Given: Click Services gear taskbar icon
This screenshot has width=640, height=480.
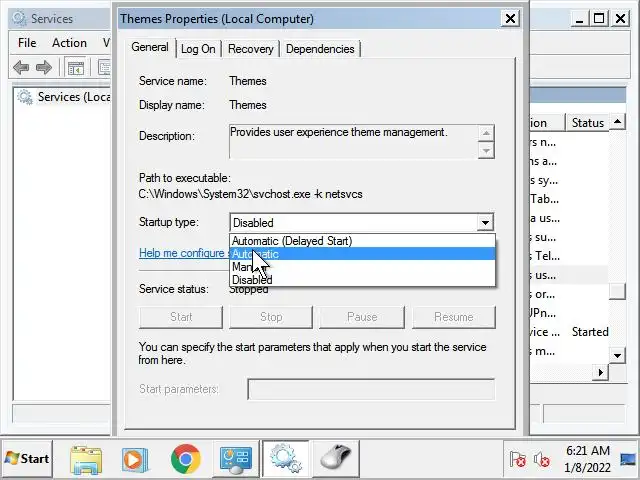Looking at the screenshot, I should 286,459.
